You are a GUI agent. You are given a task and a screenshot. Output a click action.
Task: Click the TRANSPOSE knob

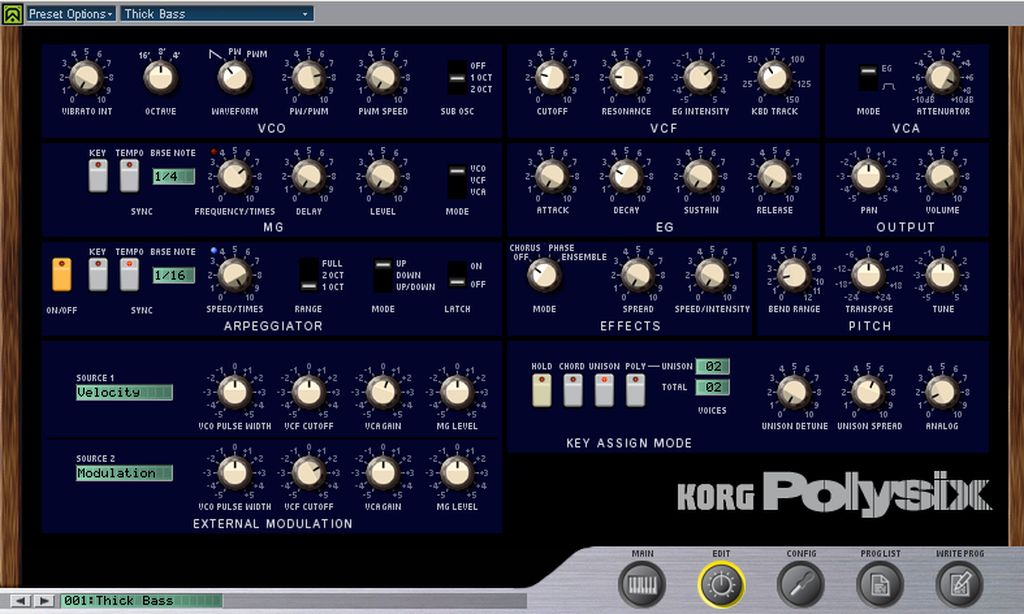(x=868, y=275)
